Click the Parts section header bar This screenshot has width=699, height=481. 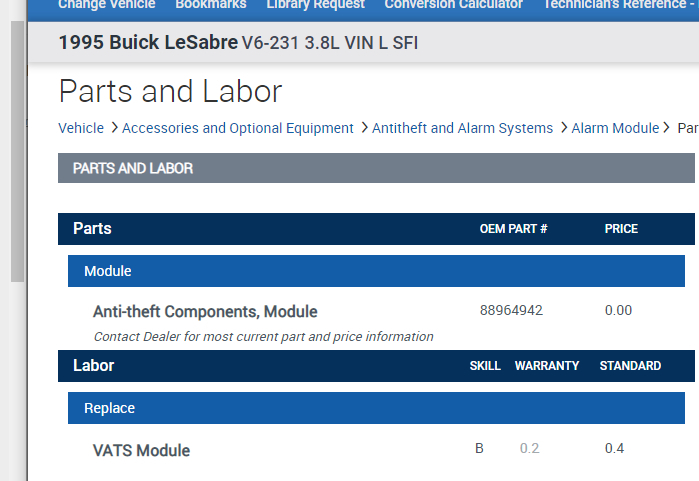click(x=376, y=229)
